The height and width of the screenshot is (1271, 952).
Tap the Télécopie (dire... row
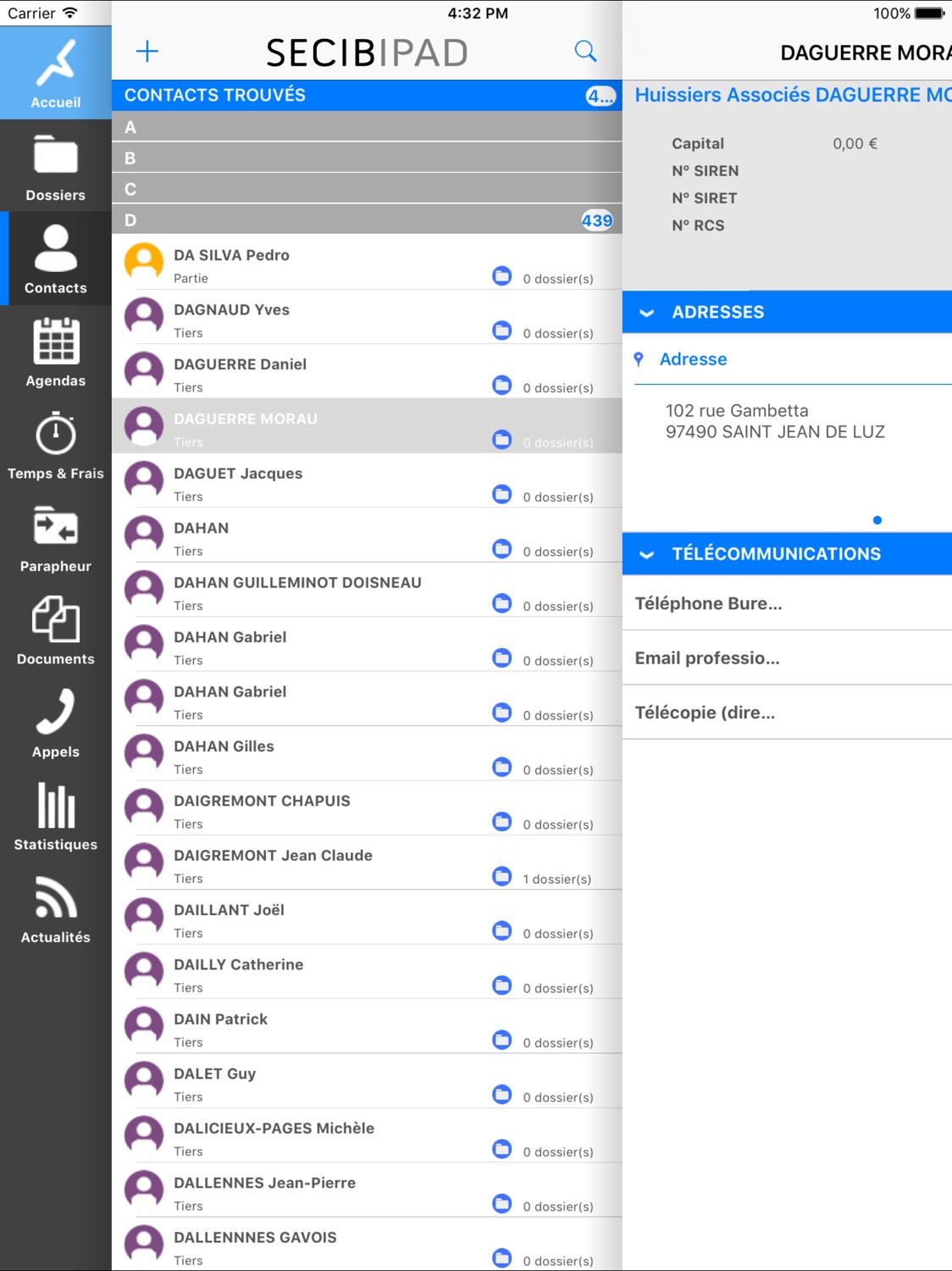click(x=787, y=713)
